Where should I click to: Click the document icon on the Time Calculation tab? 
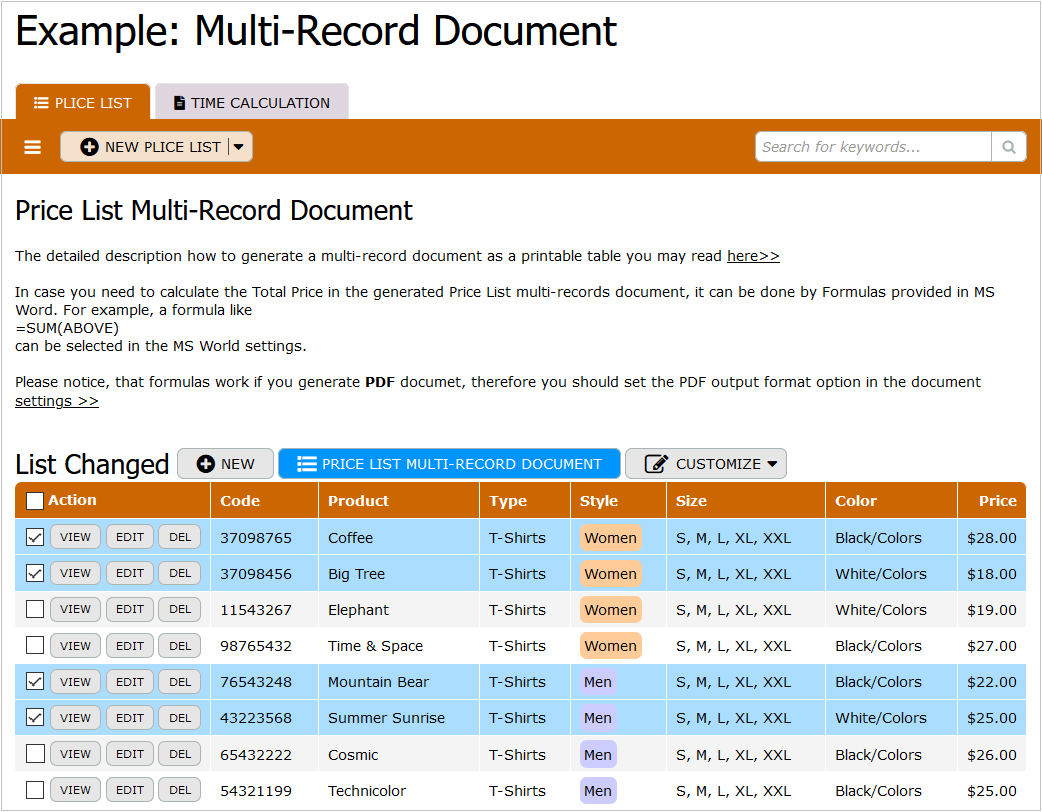[180, 103]
